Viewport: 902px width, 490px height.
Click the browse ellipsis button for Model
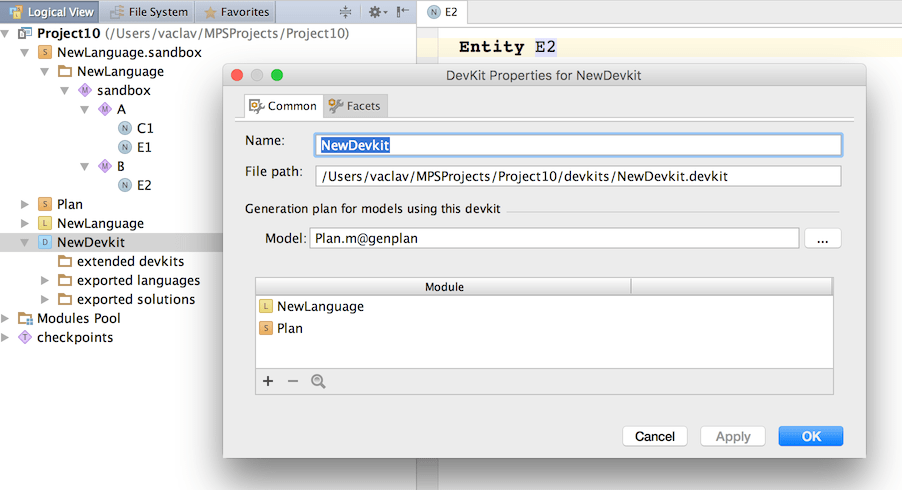click(822, 239)
